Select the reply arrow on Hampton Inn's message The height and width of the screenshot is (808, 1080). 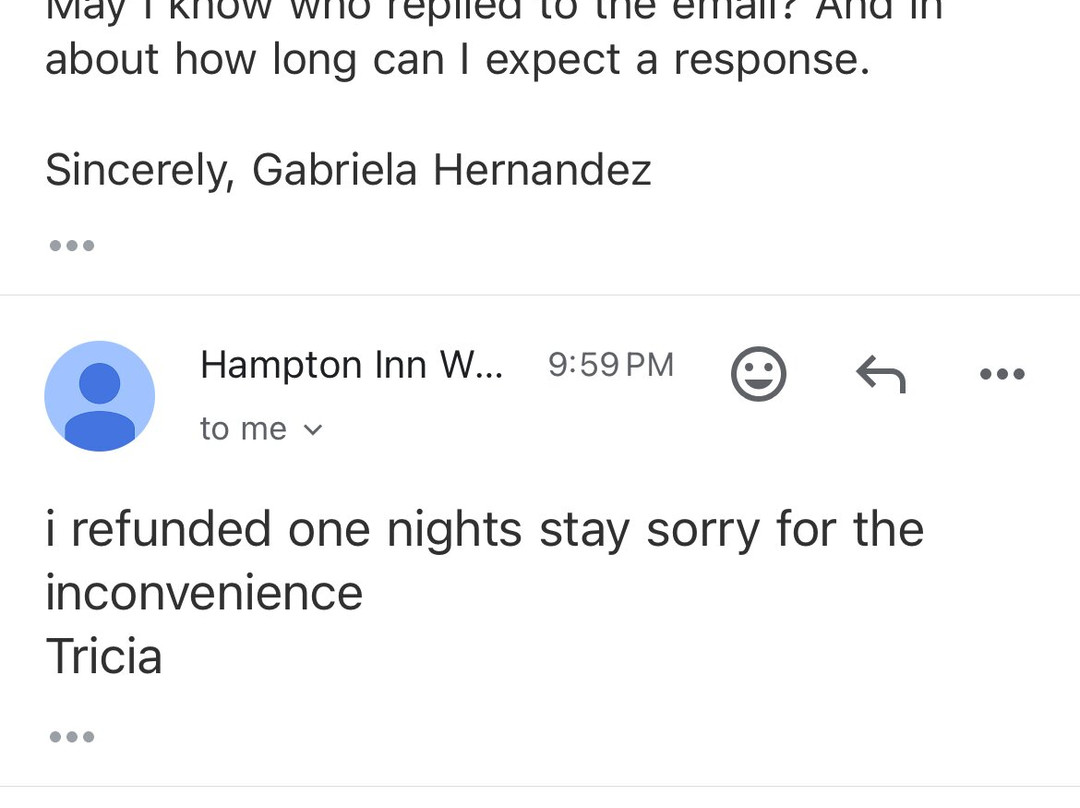pos(879,374)
